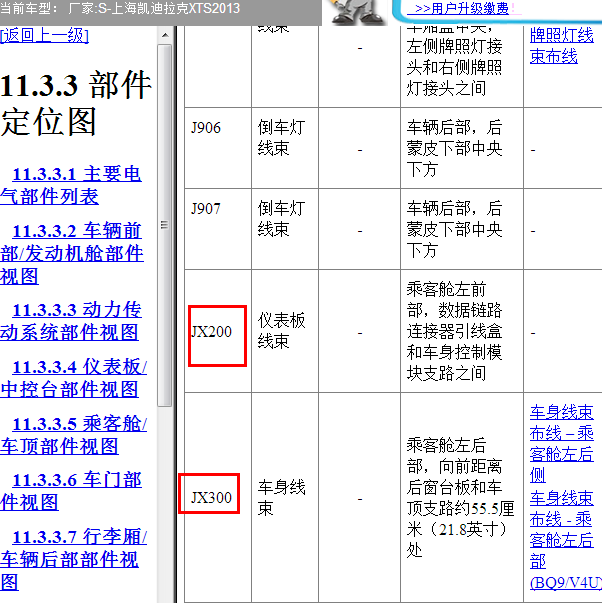Open the 牌照灯线束布线 link
The image size is (602, 603).
pyautogui.click(x=562, y=46)
